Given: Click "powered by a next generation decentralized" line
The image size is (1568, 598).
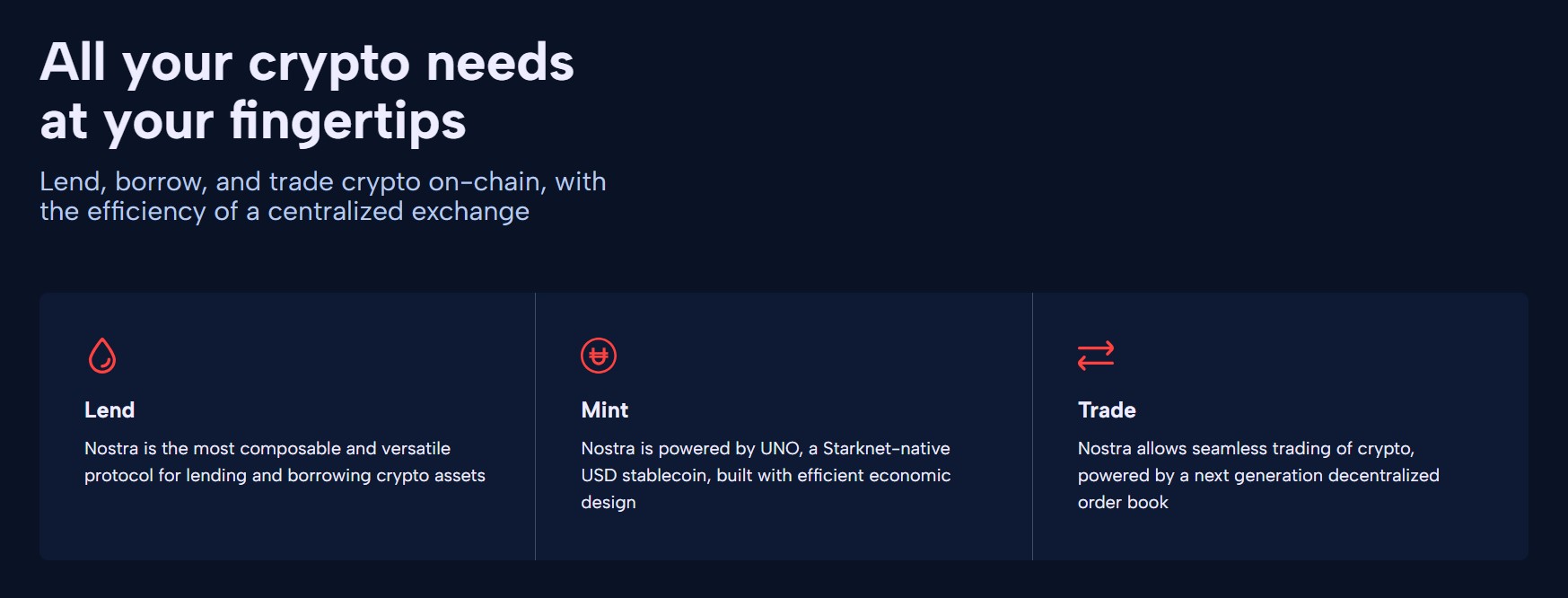Looking at the screenshot, I should [x=1258, y=475].
